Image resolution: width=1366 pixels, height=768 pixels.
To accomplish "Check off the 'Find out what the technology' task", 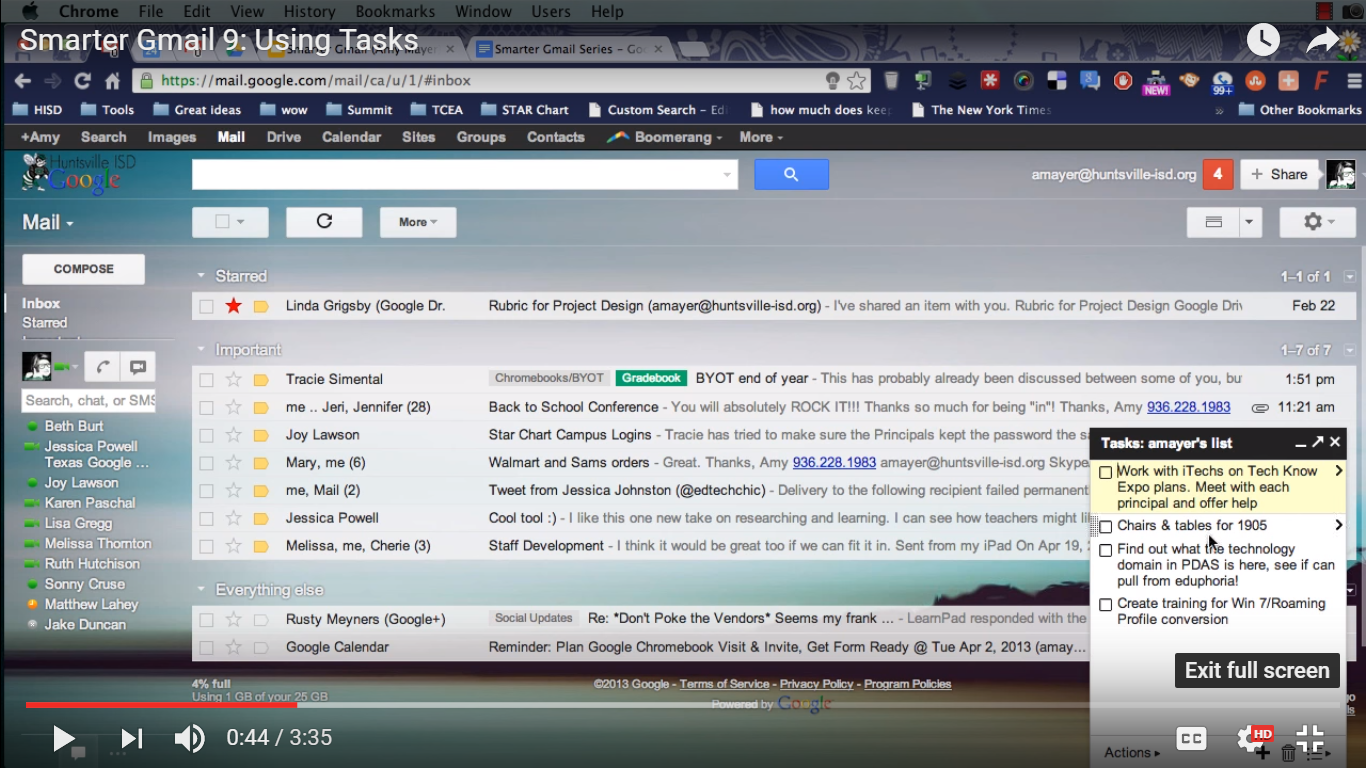I will pos(1106,550).
